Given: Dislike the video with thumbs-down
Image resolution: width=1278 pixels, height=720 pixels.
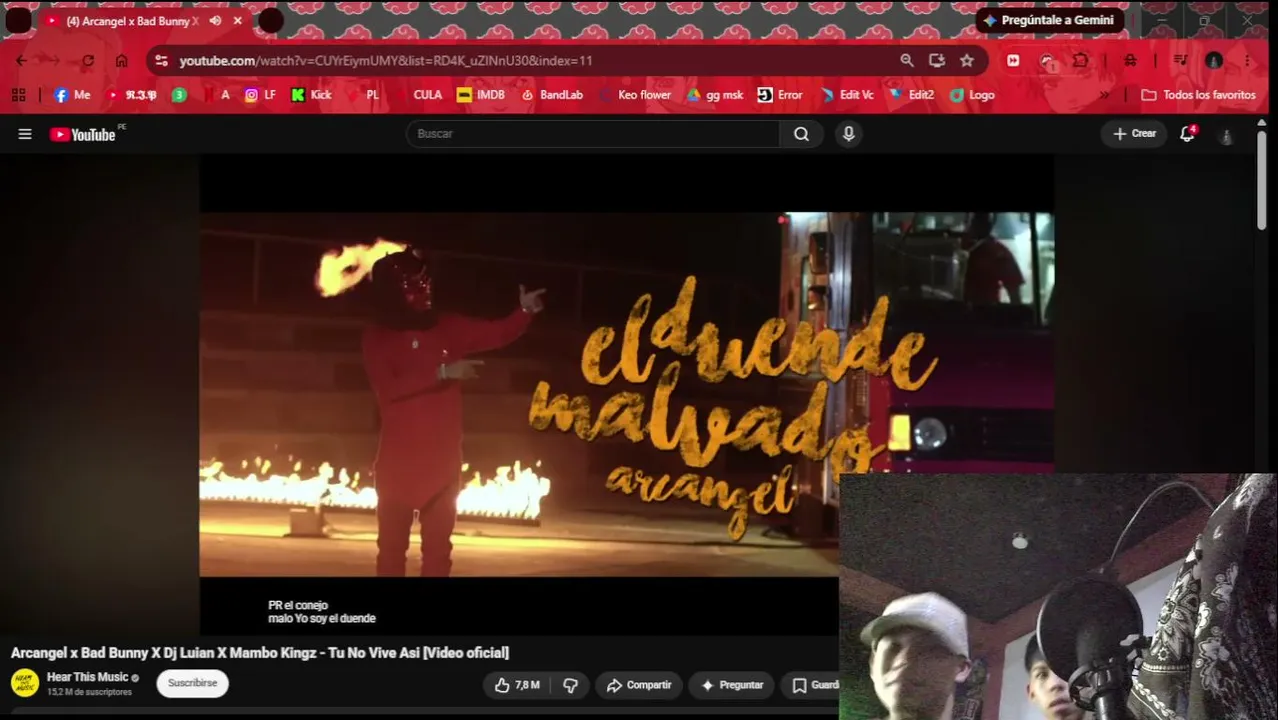Looking at the screenshot, I should pos(570,685).
